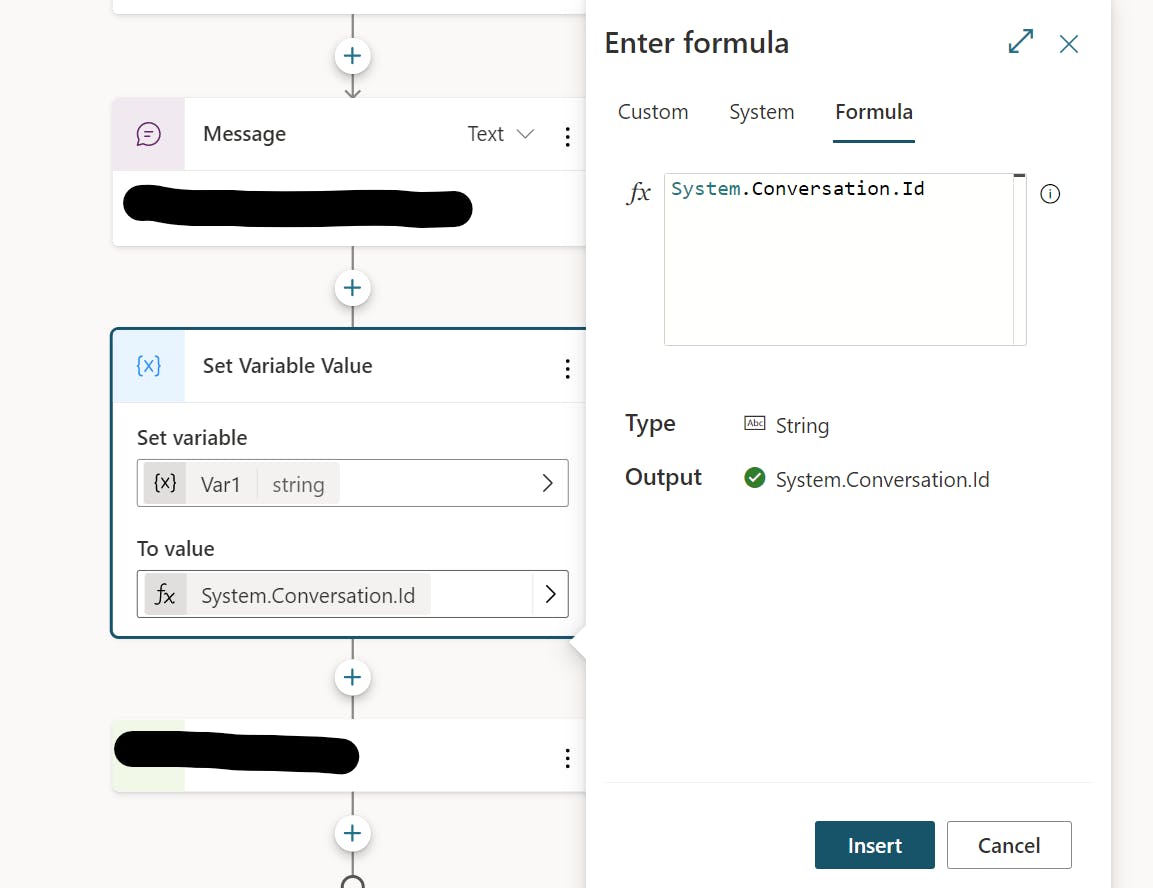This screenshot has height=888, width=1153.
Task: Open the To value expression chevron
Action: [x=550, y=594]
